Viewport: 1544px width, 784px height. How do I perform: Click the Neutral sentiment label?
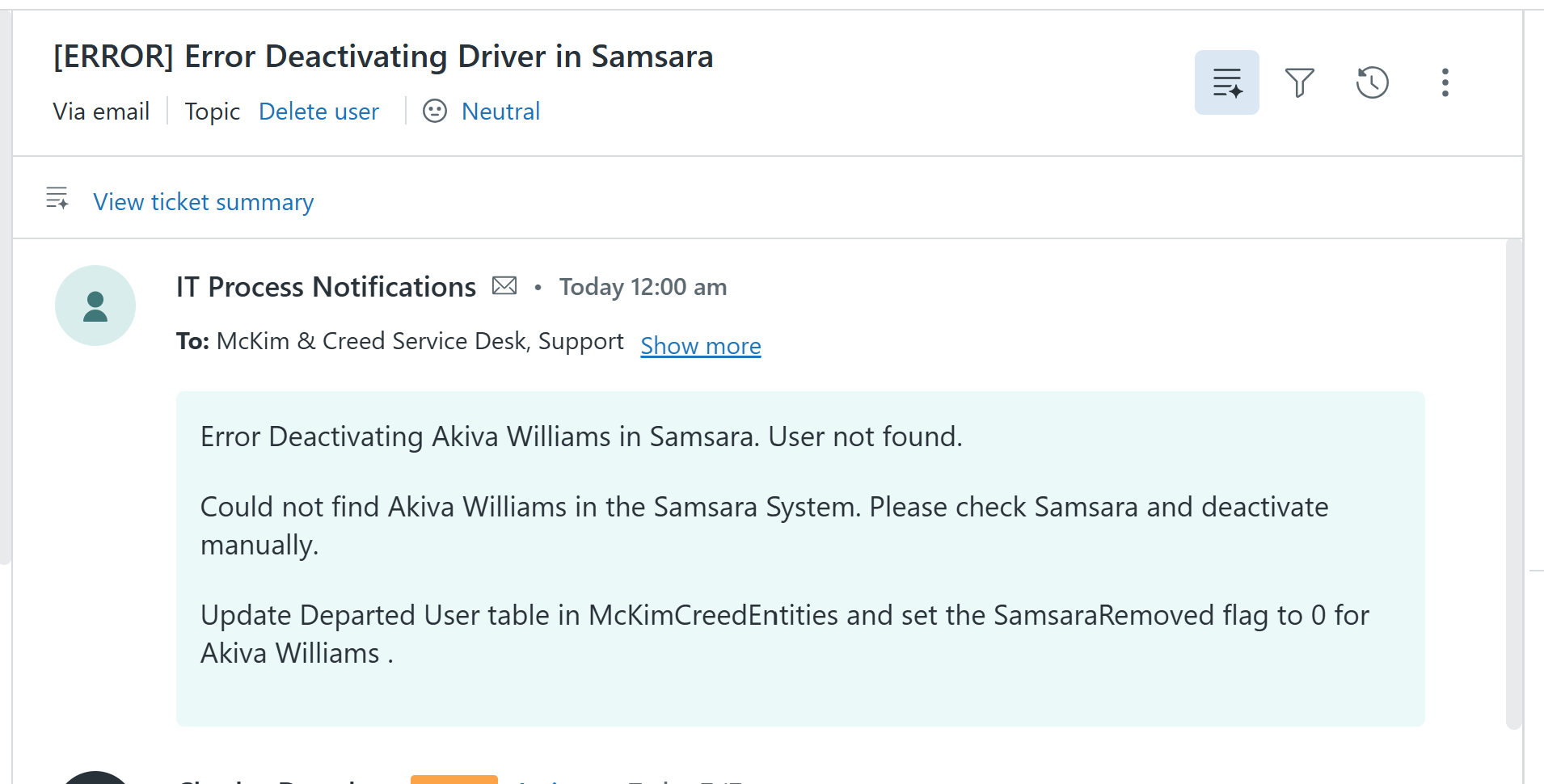tap(500, 112)
